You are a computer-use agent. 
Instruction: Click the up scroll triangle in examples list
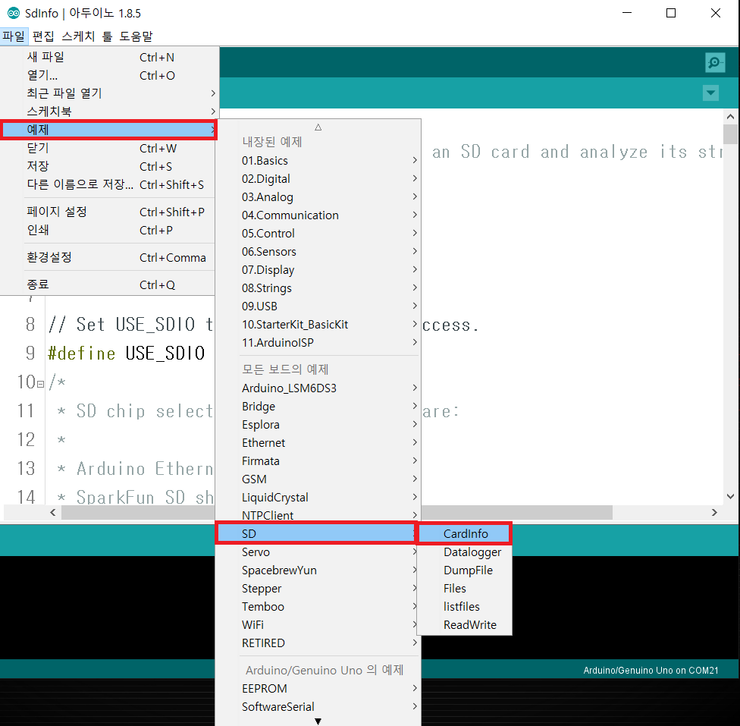(318, 127)
